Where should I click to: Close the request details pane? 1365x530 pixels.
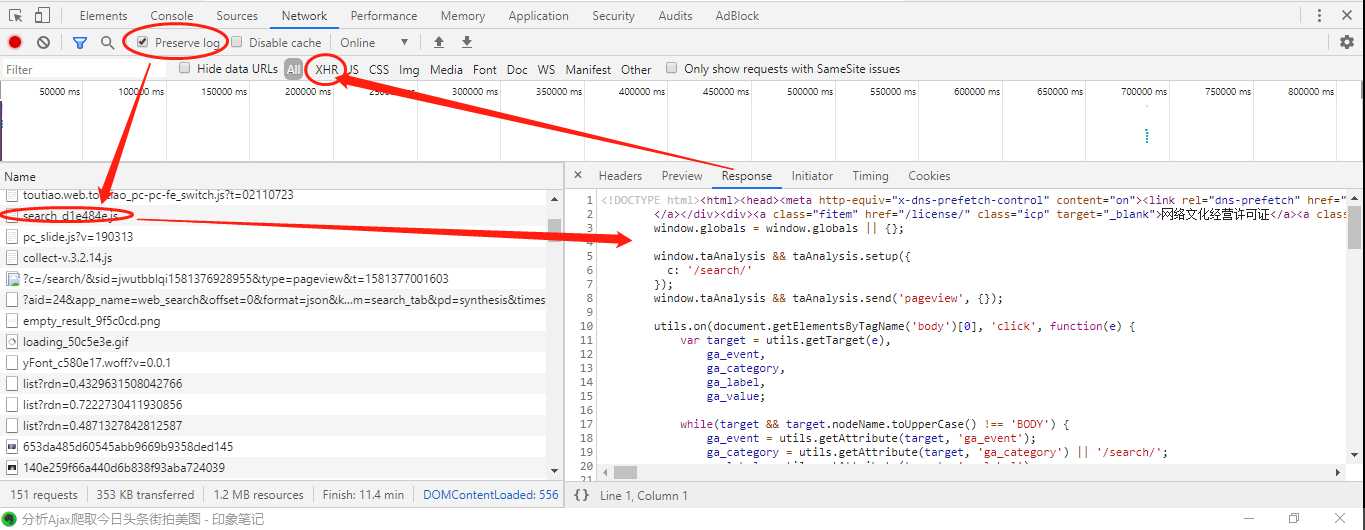point(578,175)
